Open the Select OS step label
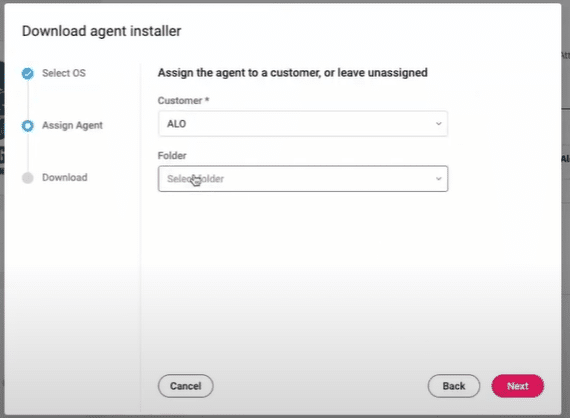Viewport: 570px width, 418px height. [x=64, y=73]
